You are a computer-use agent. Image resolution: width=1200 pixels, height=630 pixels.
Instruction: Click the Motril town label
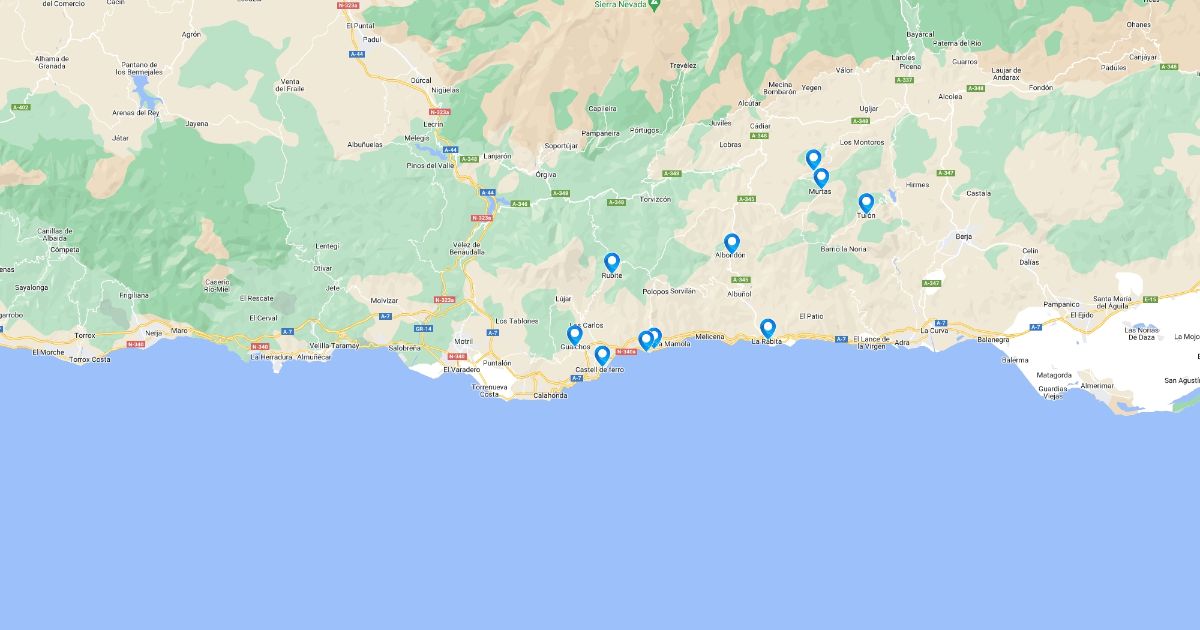click(464, 341)
